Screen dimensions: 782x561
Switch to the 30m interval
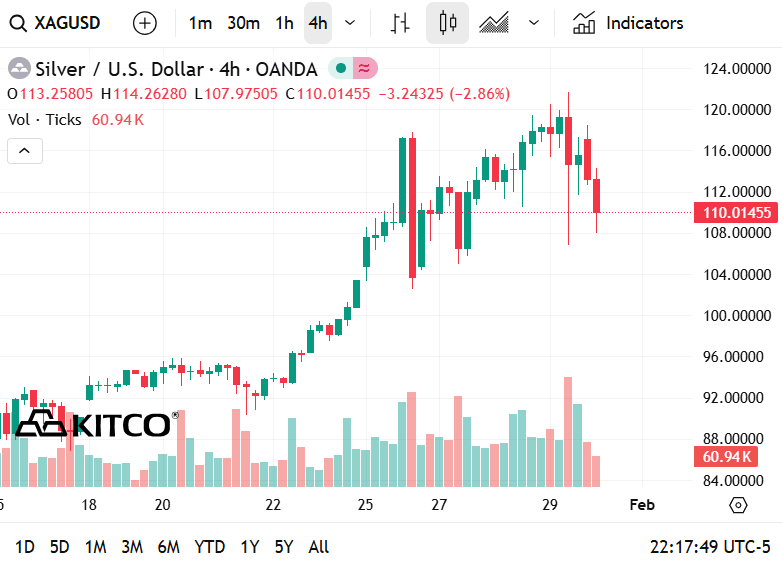point(243,23)
